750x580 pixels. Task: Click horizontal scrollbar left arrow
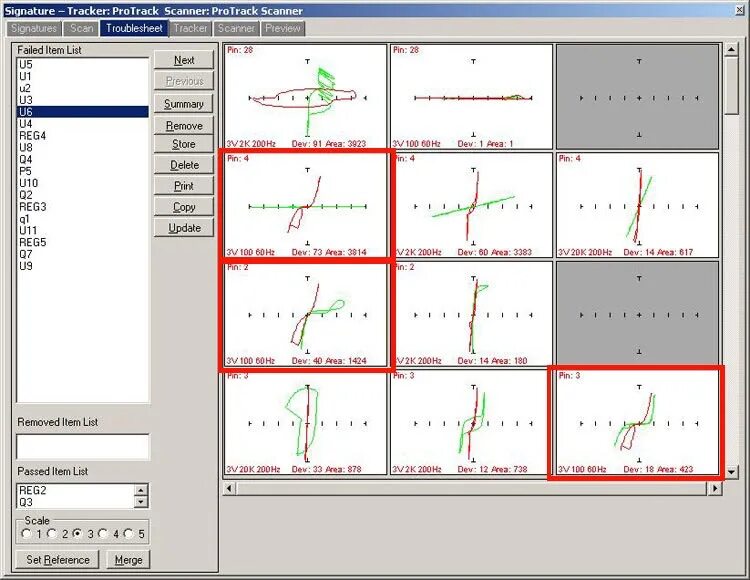pos(229,488)
